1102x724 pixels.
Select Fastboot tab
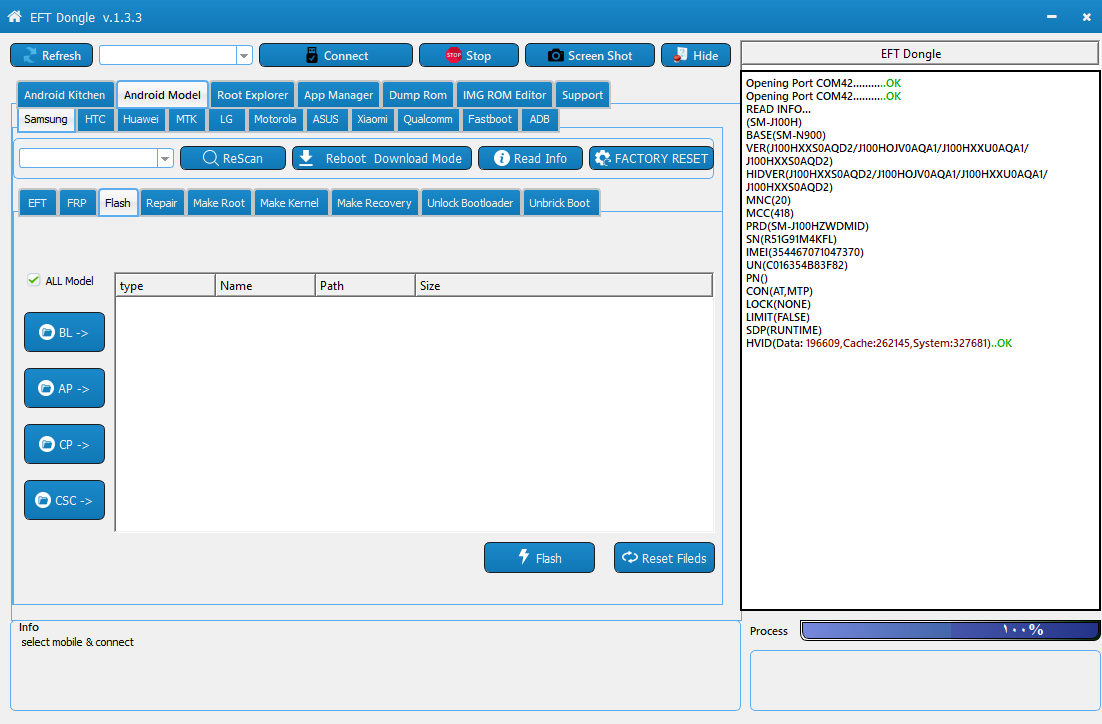(490, 119)
